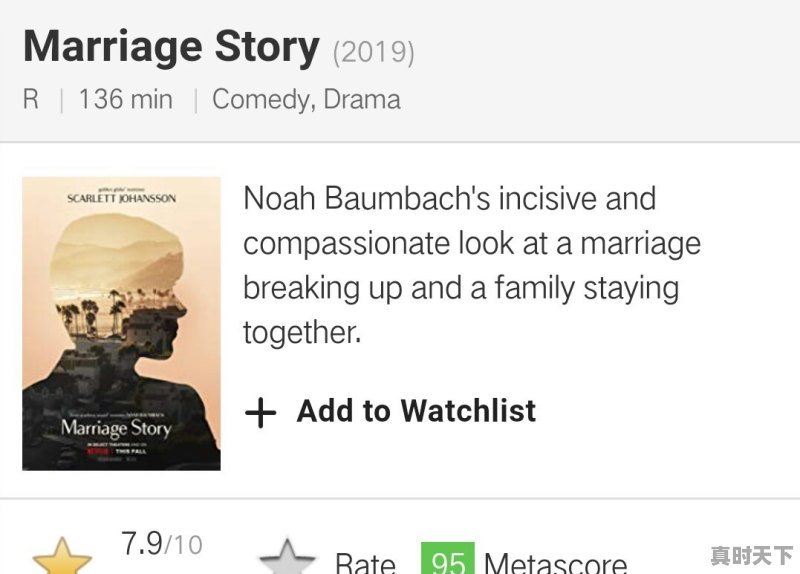Click the R rating label

[31, 100]
